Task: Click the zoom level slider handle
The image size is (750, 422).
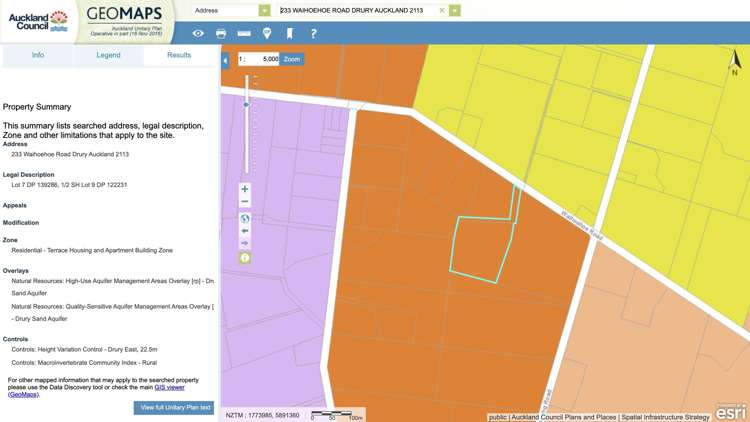Action: (x=246, y=104)
